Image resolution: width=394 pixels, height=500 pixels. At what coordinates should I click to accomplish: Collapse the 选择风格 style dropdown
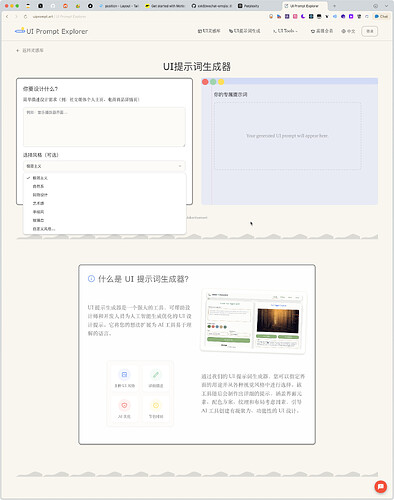click(x=104, y=166)
